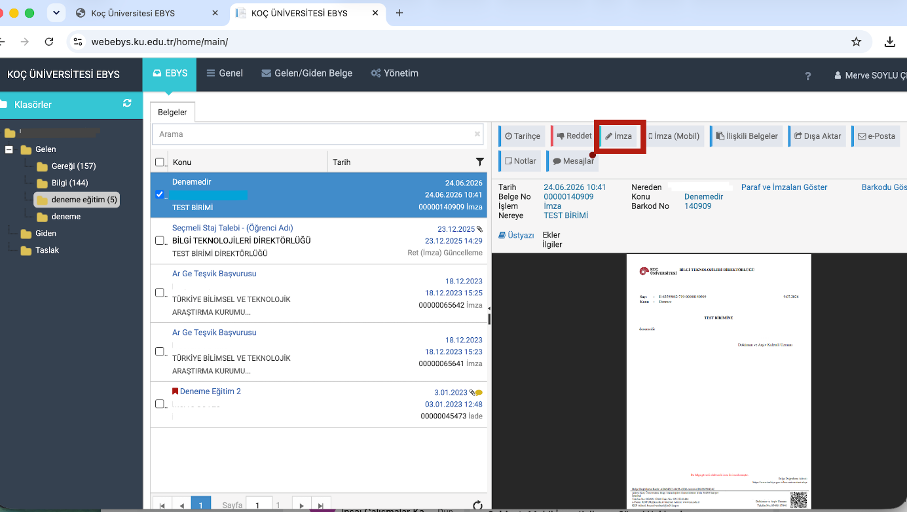Select the deneme eğitim (5) folder

point(77,200)
